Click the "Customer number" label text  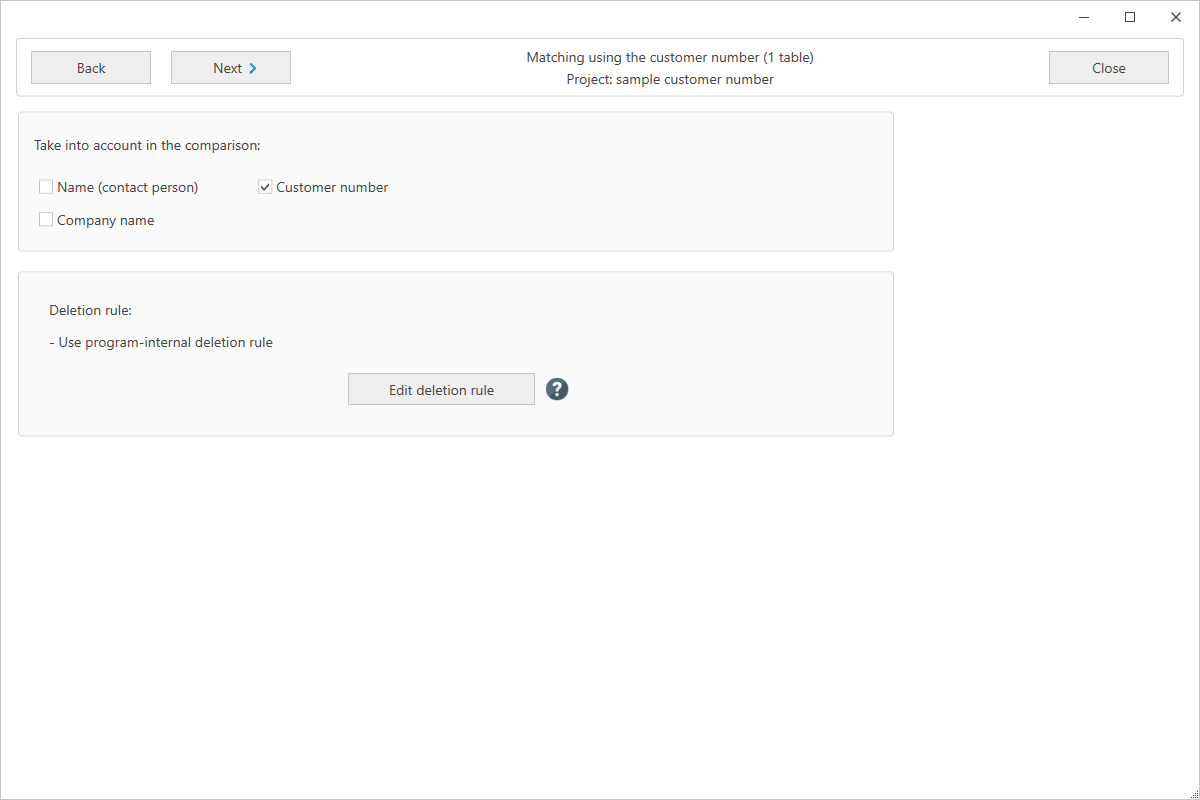click(332, 187)
